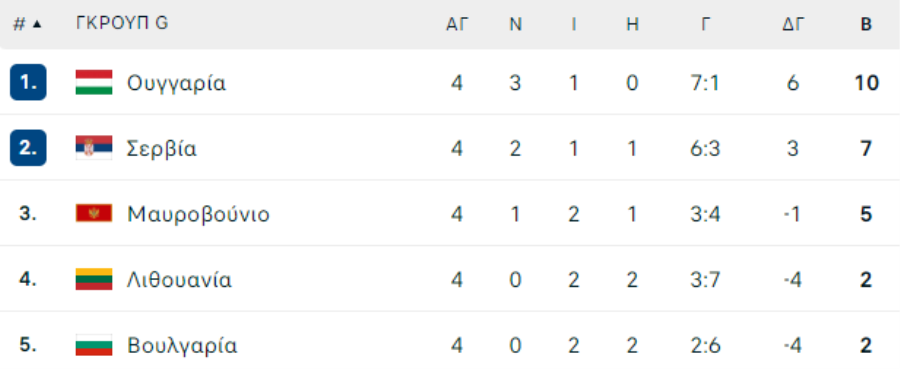Sort by the ΑΓ column header
The width and height of the screenshot is (900, 369).
(x=457, y=25)
